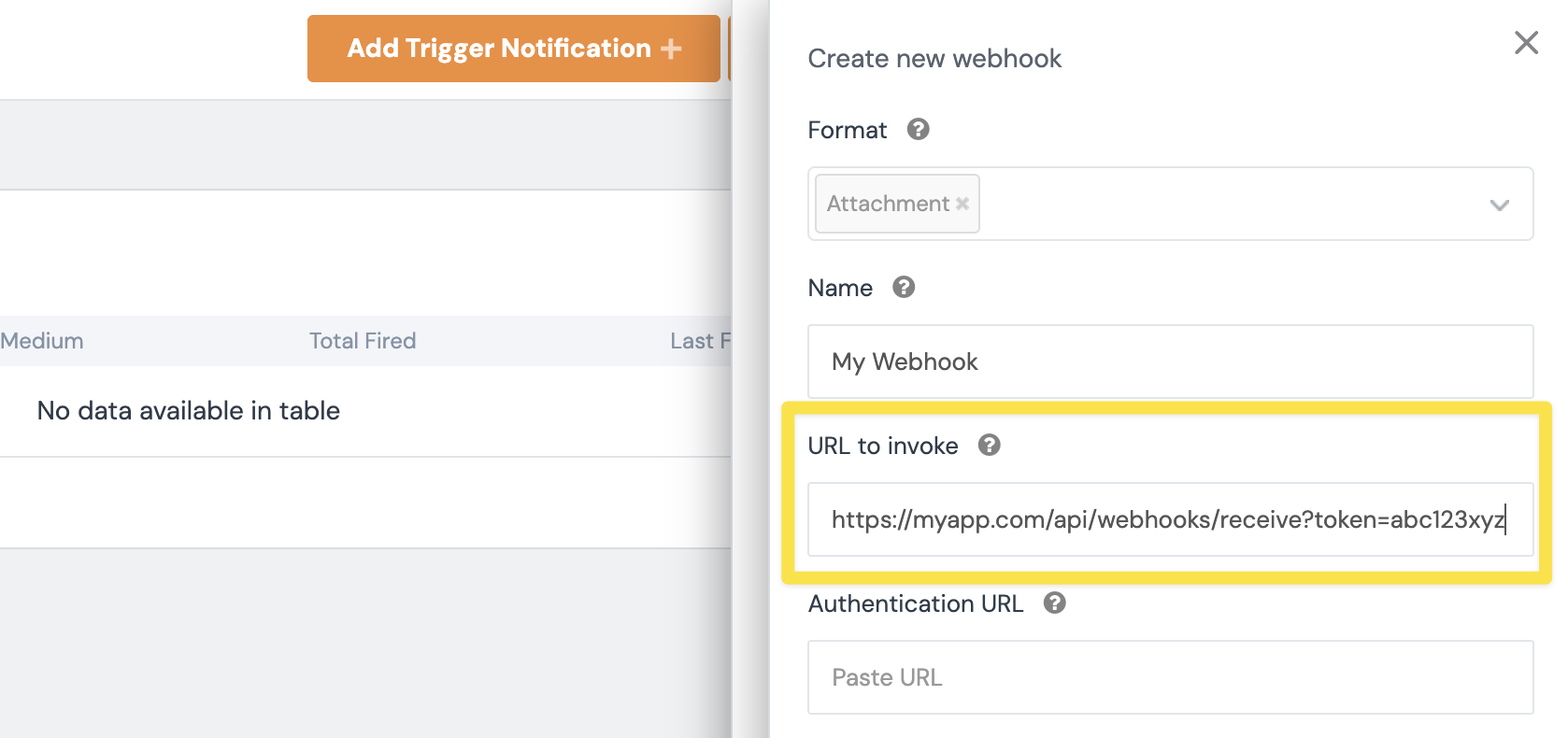
Task: Click the help icon beside Name
Action: (x=903, y=287)
